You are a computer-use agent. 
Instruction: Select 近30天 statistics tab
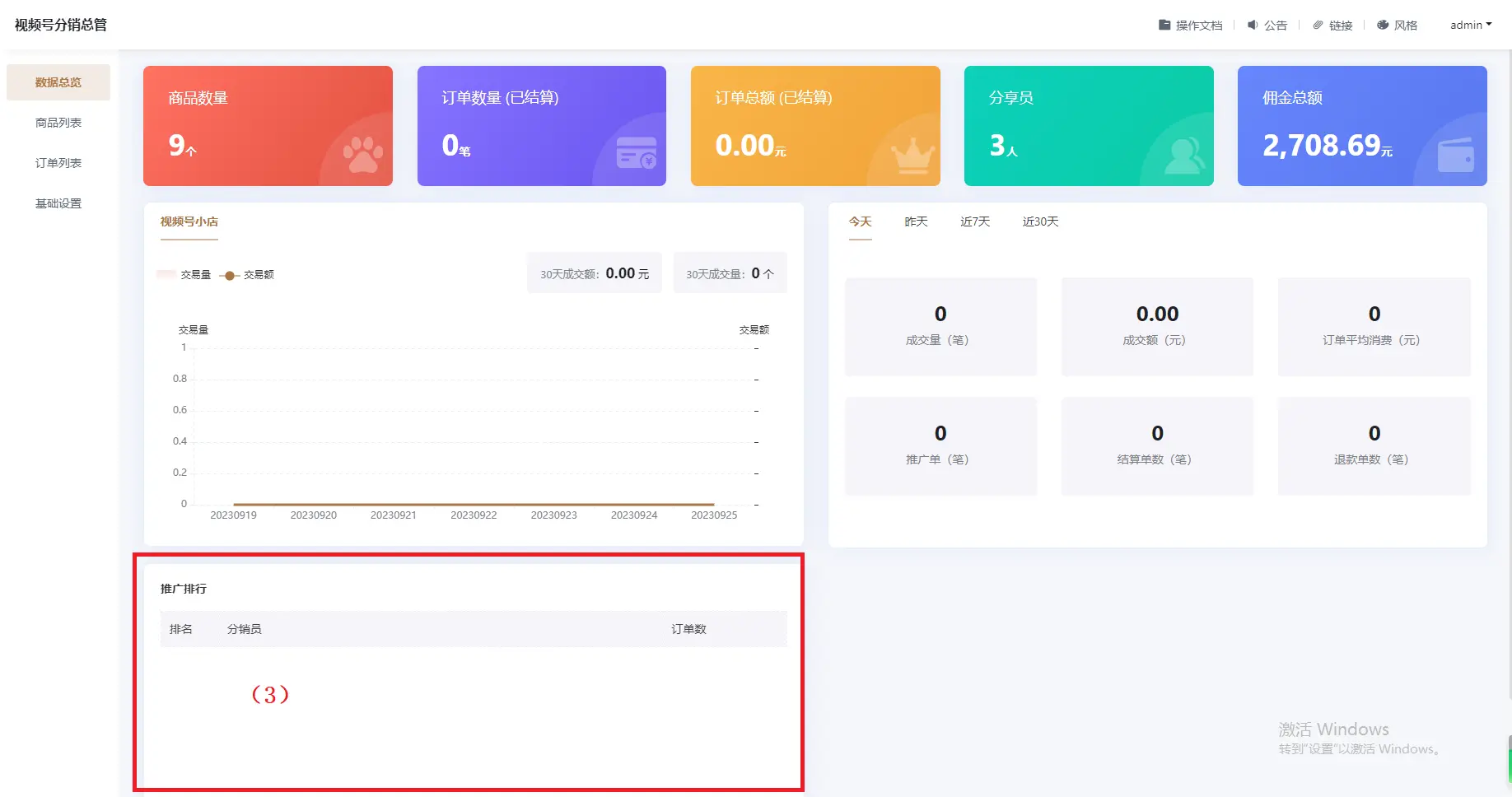coord(1040,221)
